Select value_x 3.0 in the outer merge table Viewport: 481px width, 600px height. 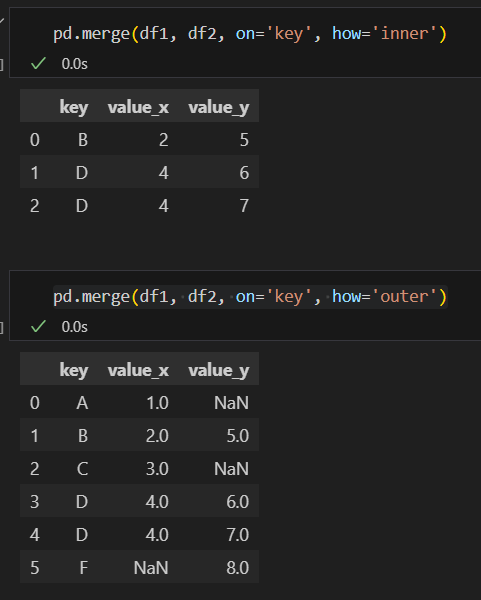[157, 469]
